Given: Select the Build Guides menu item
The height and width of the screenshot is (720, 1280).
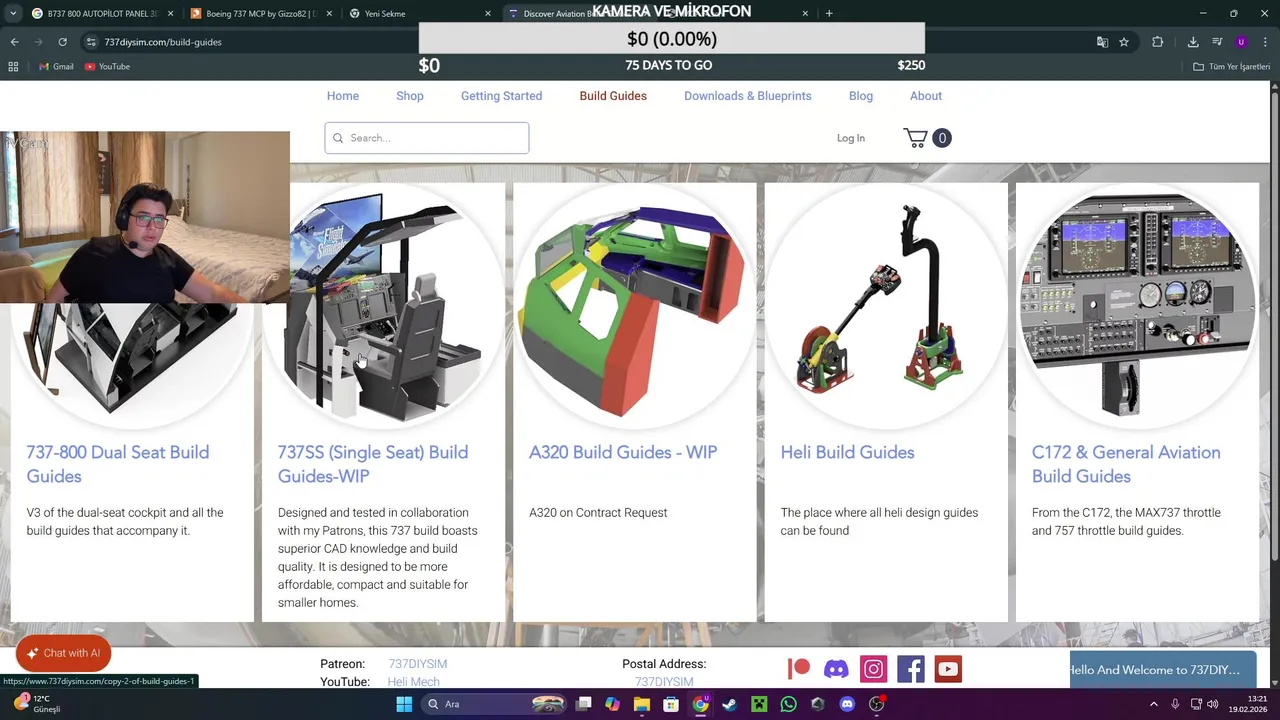Looking at the screenshot, I should point(613,96).
